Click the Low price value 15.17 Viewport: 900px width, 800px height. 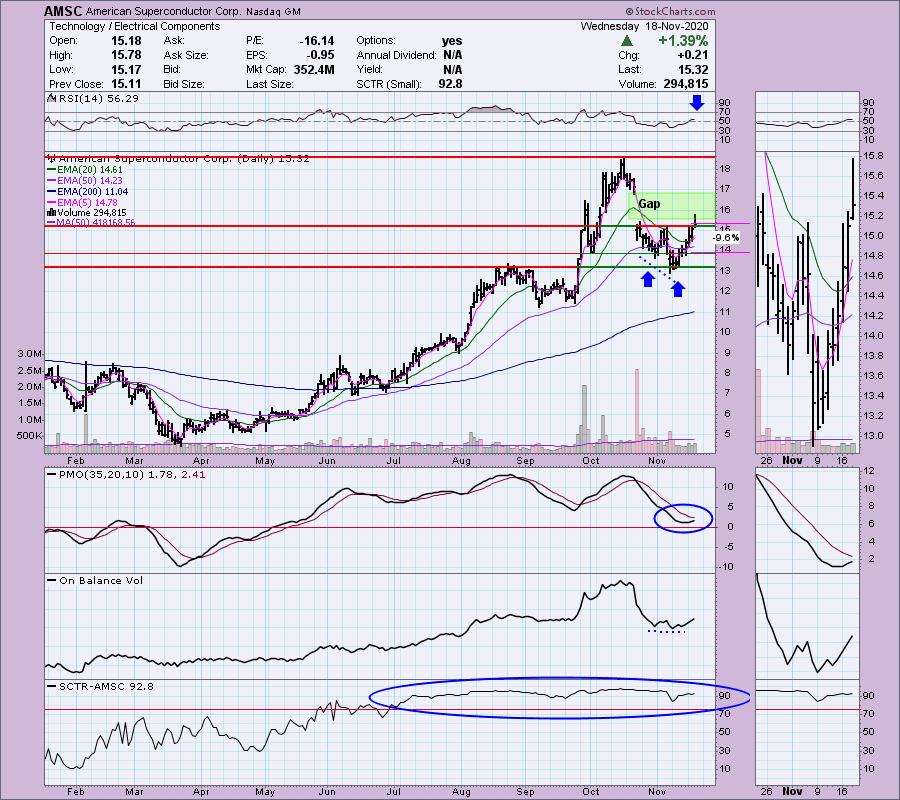(126, 69)
